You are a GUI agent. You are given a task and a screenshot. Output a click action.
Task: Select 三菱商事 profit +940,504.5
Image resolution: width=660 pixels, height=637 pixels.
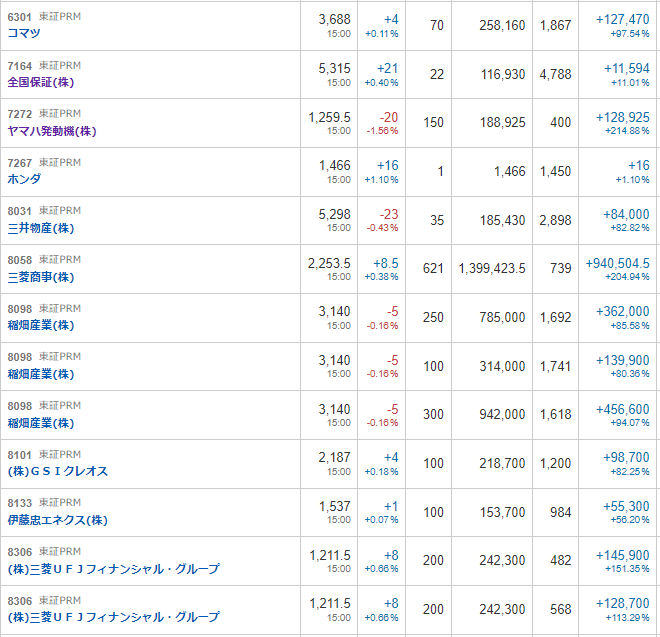617,263
